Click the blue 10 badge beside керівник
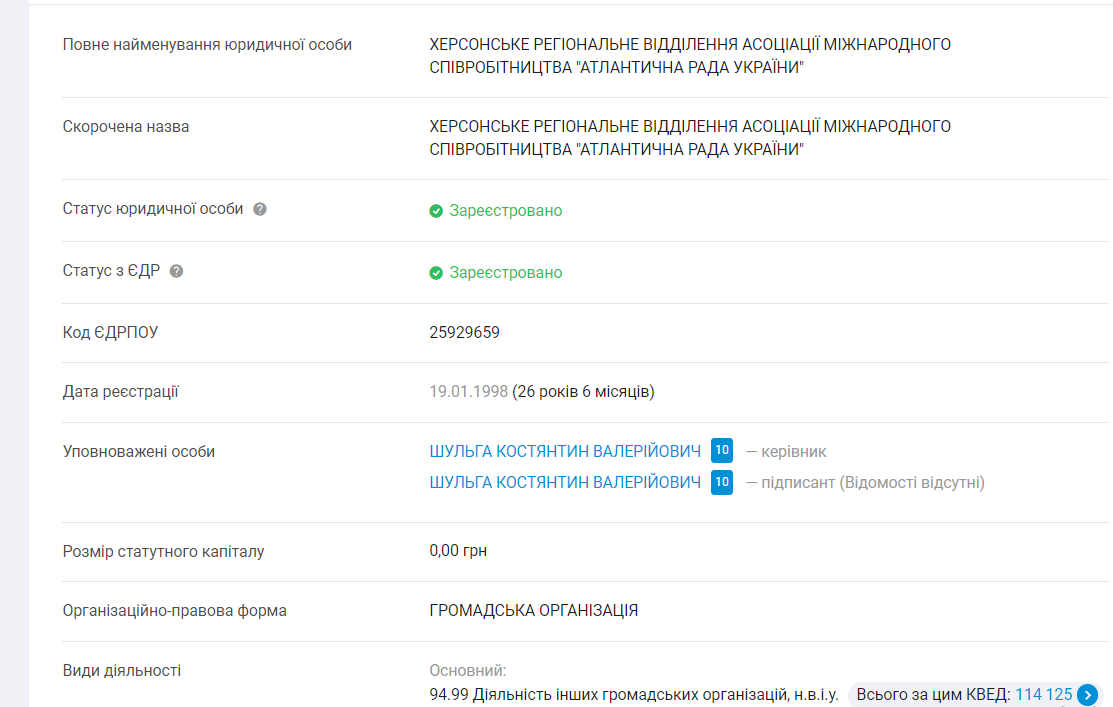The height and width of the screenshot is (707, 1113). pos(722,451)
